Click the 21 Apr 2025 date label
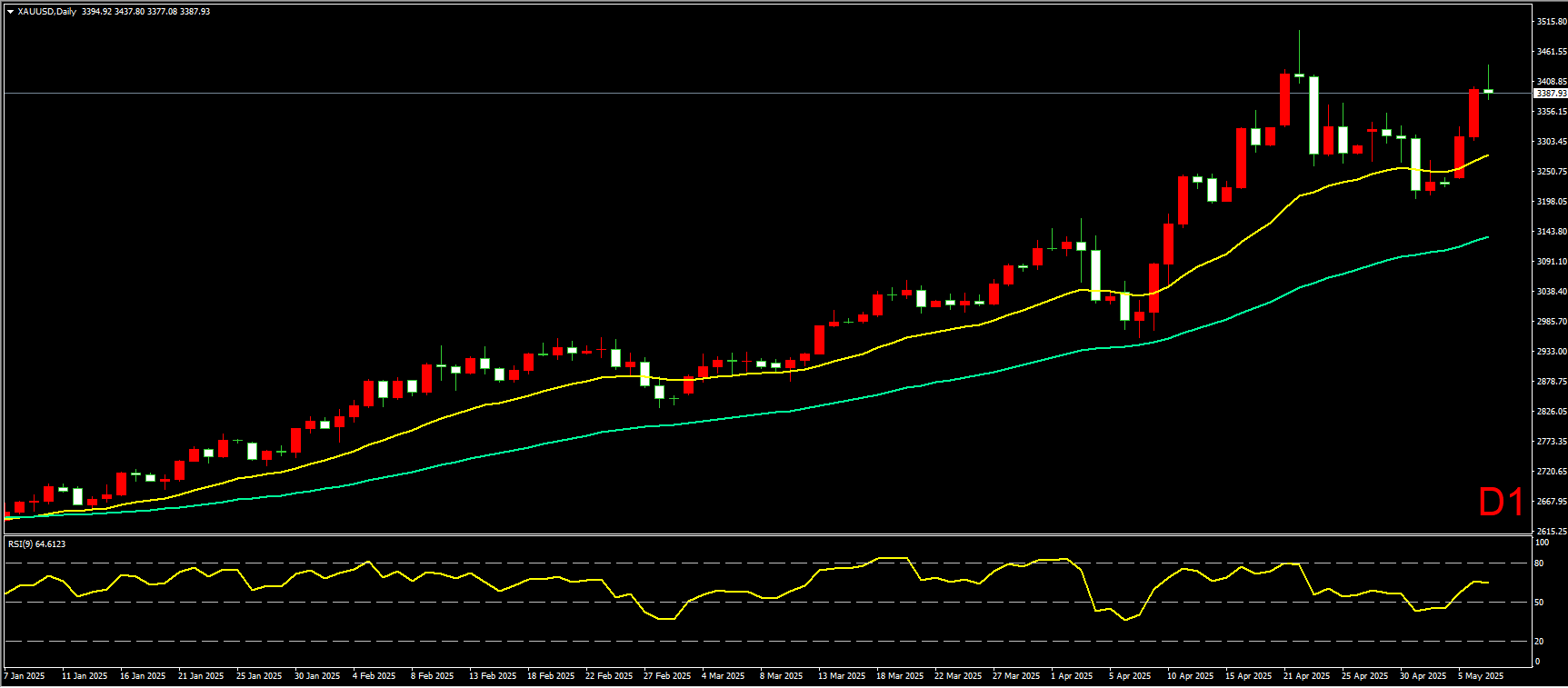 [x=1306, y=676]
